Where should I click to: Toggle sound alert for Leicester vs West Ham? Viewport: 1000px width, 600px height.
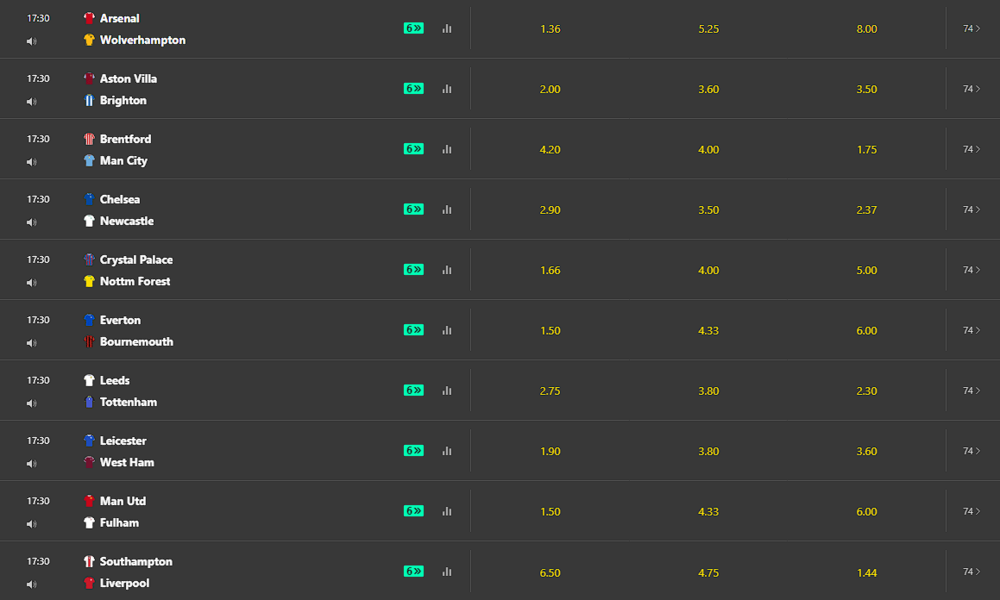point(31,464)
